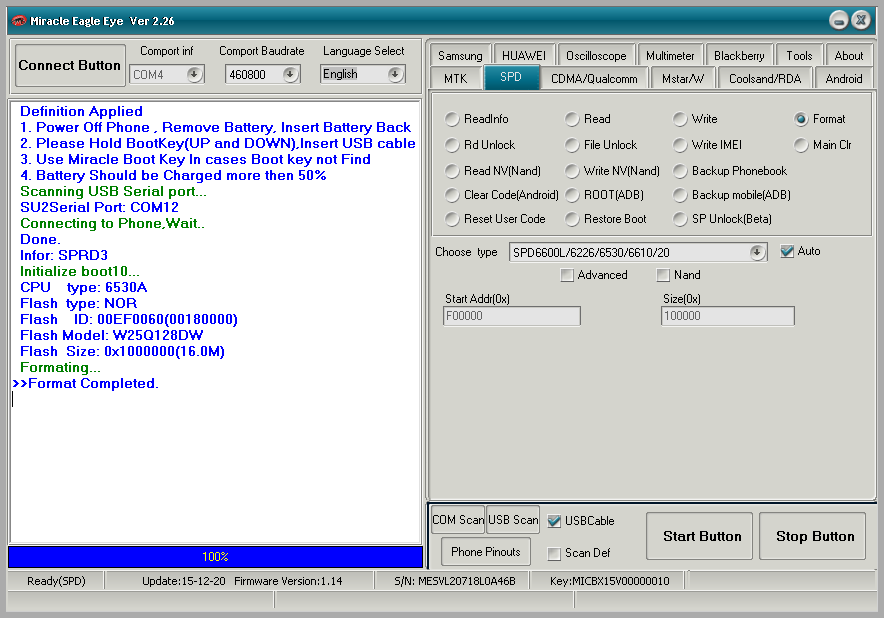Minimize the Miracle Eagle Eye window
This screenshot has width=884, height=618.
[x=838, y=21]
